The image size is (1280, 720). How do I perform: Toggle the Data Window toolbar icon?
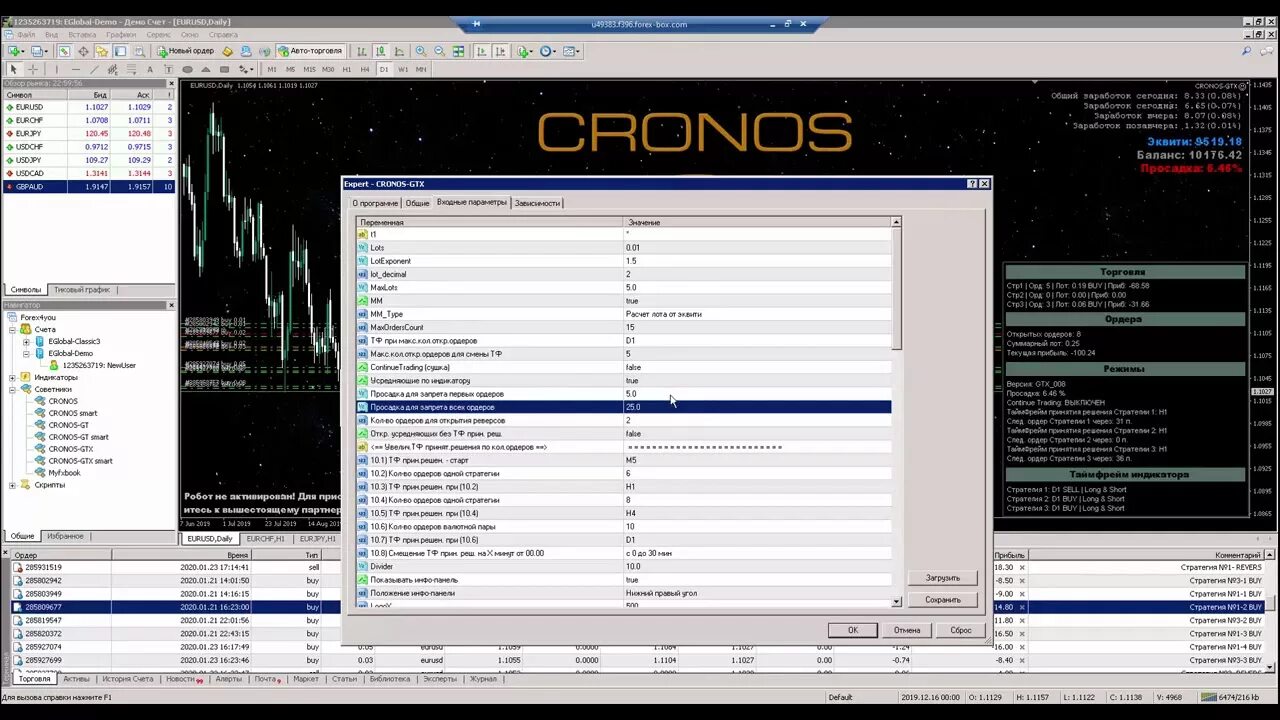83,51
